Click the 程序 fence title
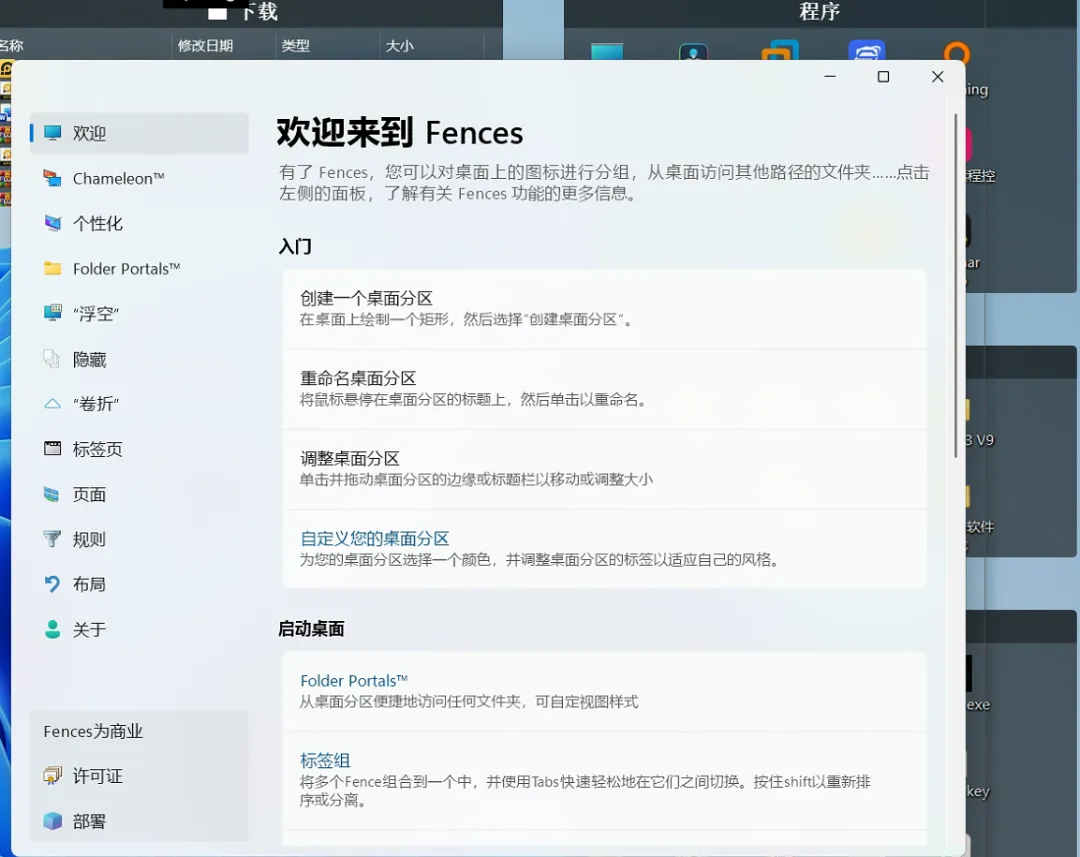Viewport: 1080px width, 857px height. pyautogui.click(x=820, y=11)
